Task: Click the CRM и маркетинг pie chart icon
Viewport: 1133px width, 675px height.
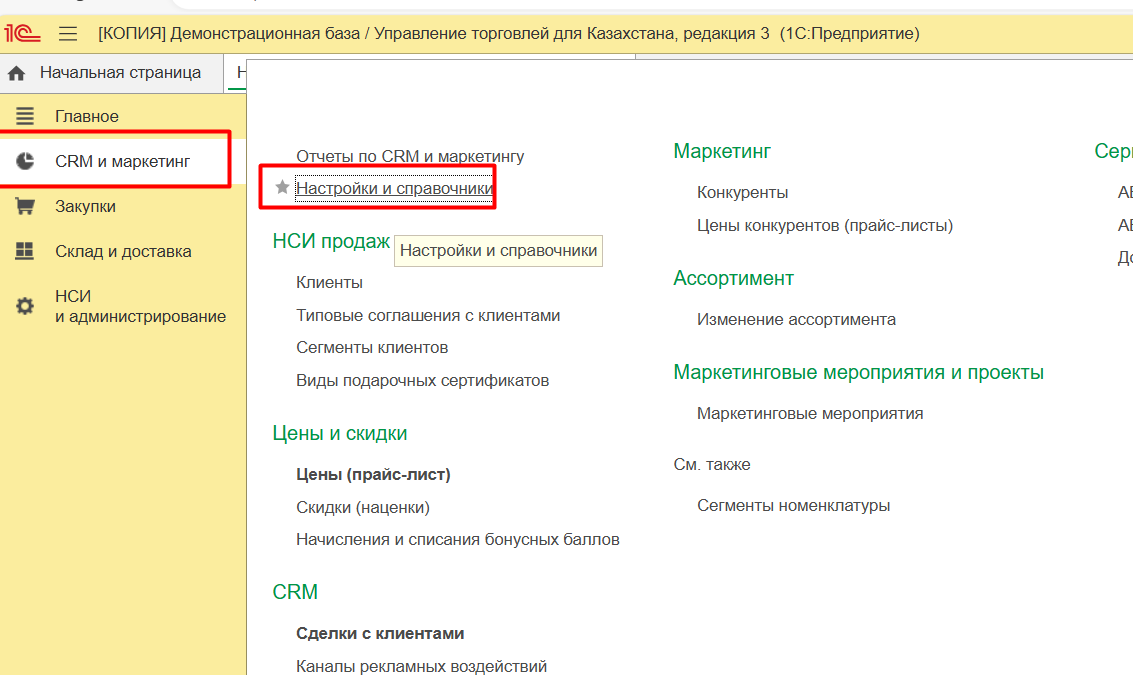Action: tap(25, 161)
